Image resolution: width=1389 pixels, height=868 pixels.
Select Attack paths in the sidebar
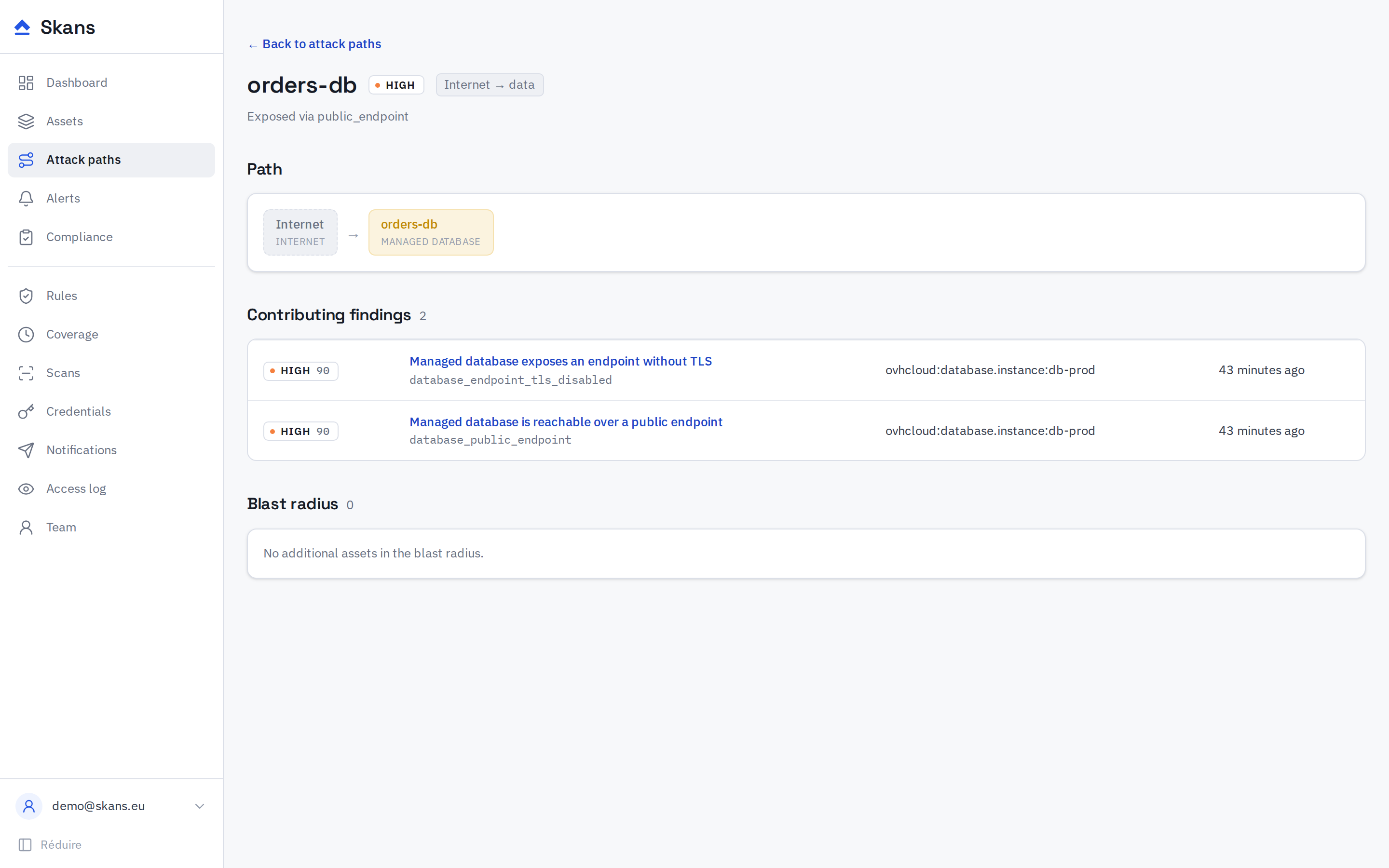pyautogui.click(x=111, y=160)
